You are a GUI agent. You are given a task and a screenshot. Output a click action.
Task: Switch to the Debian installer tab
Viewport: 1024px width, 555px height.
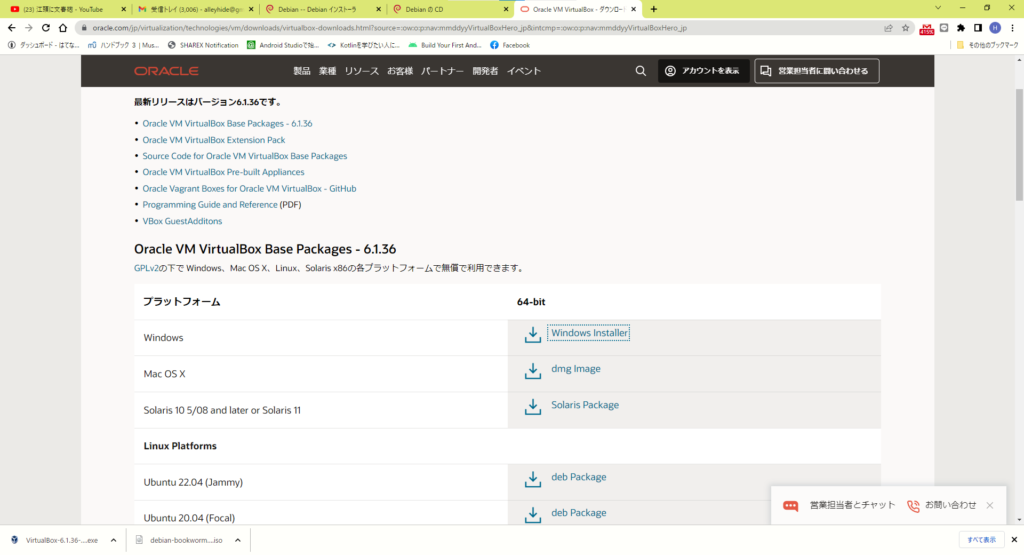pos(323,9)
